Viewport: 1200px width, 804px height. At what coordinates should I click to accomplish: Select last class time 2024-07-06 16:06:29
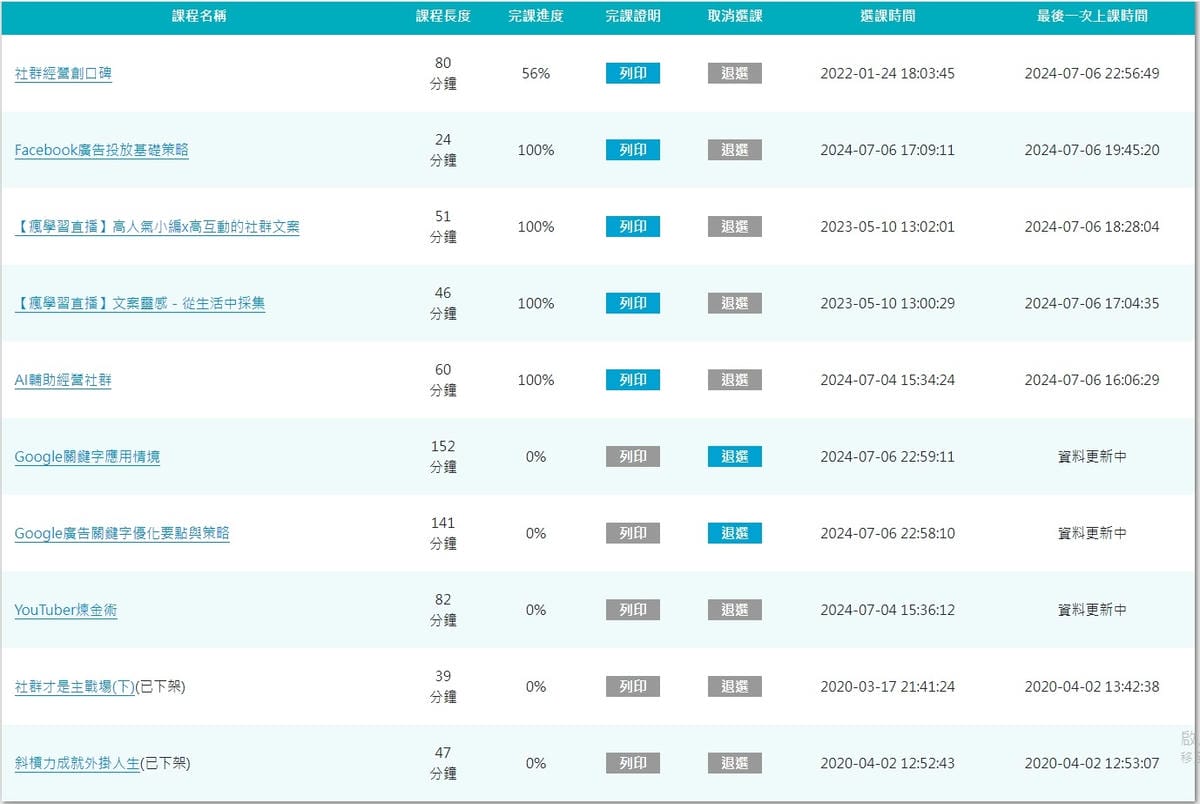point(1092,380)
